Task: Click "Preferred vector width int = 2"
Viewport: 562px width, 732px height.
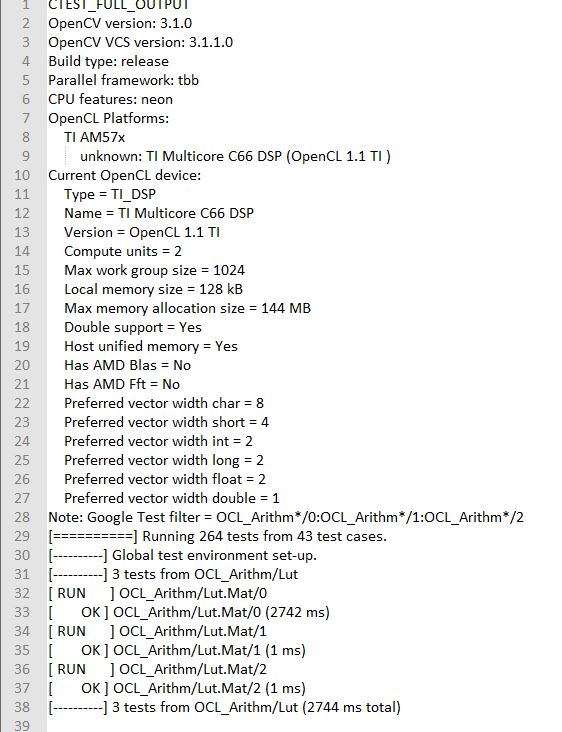Action: (158, 441)
